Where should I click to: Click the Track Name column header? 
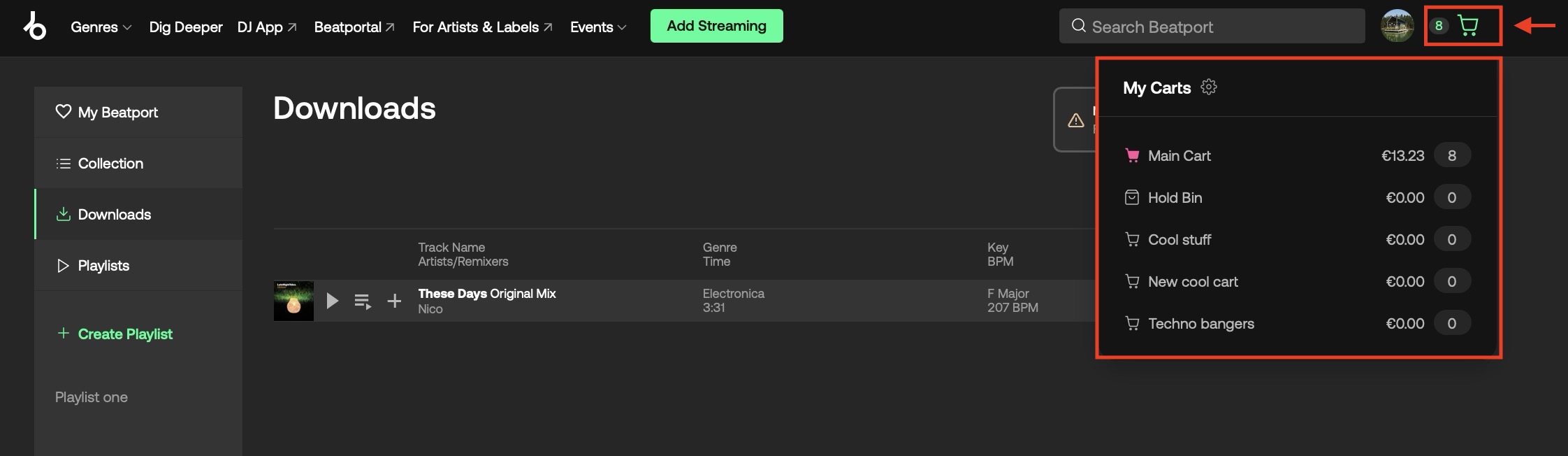(451, 247)
